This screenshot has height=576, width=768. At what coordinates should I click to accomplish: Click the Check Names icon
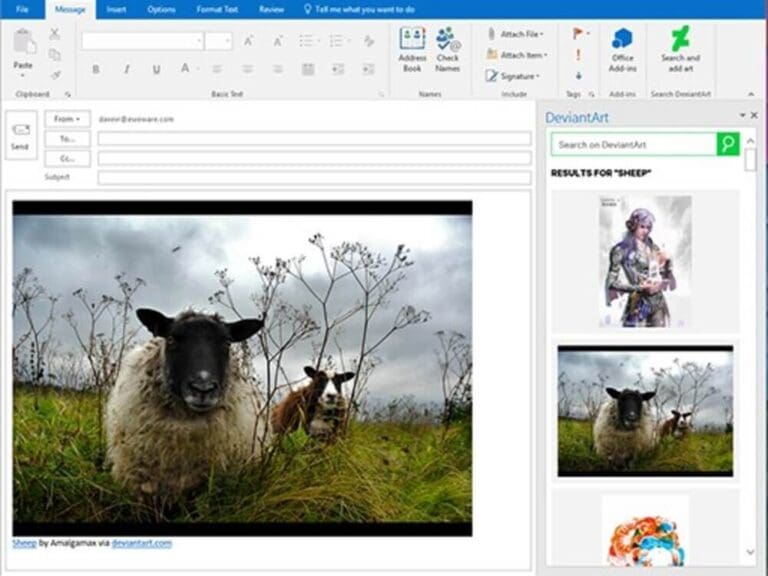448,49
